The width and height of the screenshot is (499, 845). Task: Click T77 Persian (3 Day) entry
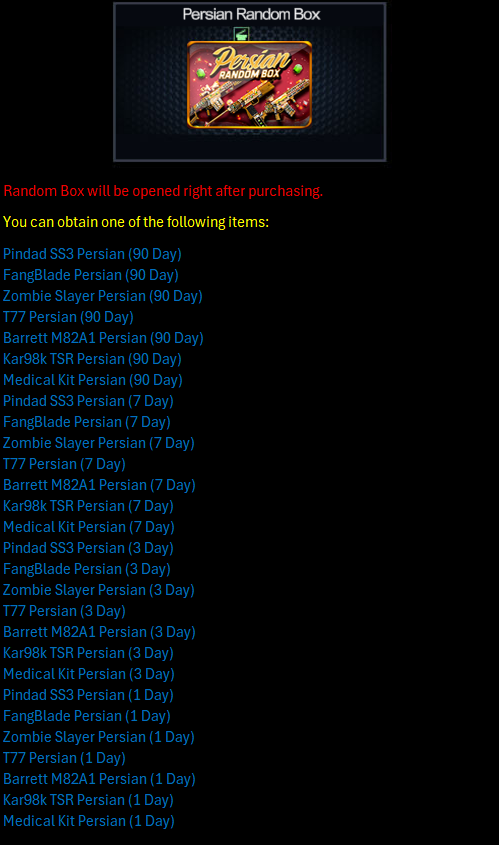64,611
